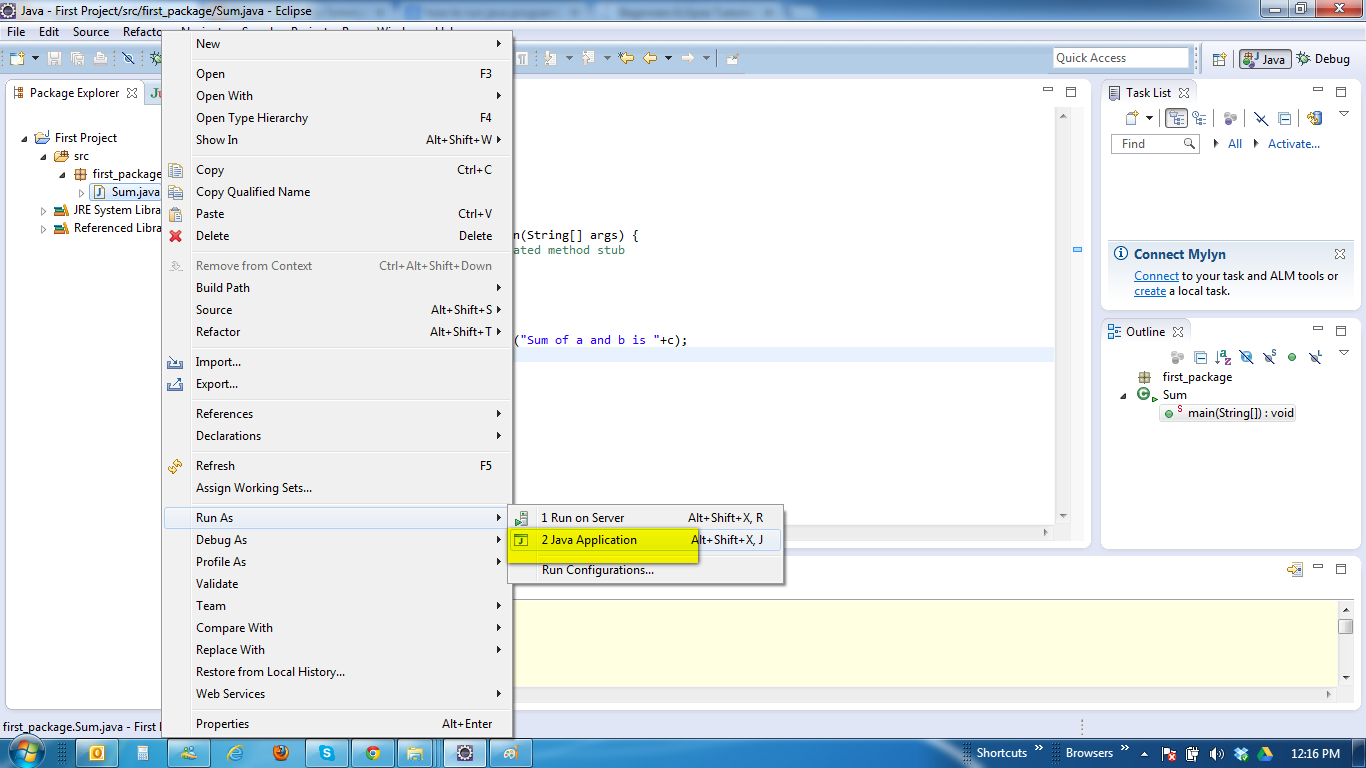Hide local types in the Outline

tap(1316, 357)
